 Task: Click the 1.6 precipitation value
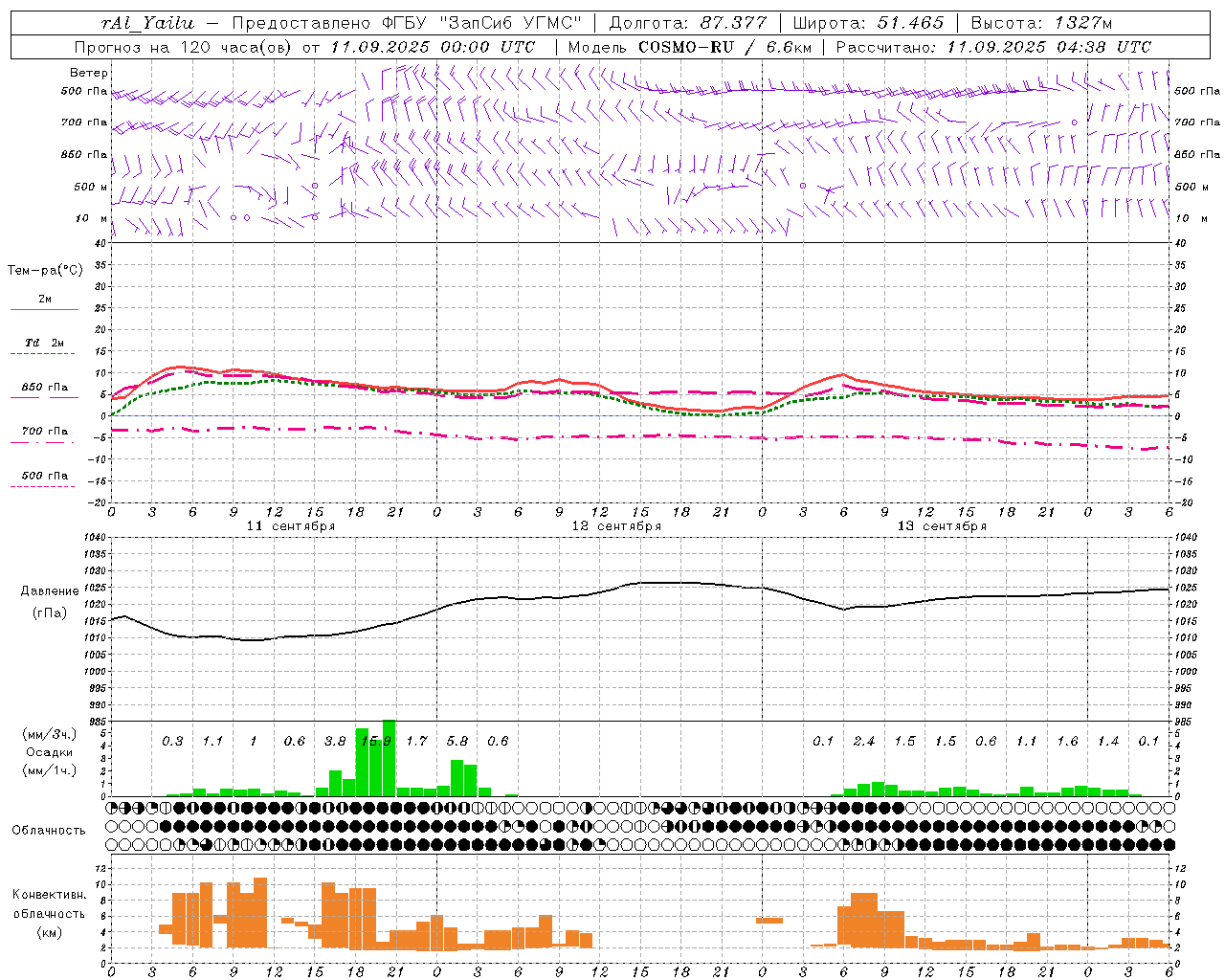(1068, 741)
